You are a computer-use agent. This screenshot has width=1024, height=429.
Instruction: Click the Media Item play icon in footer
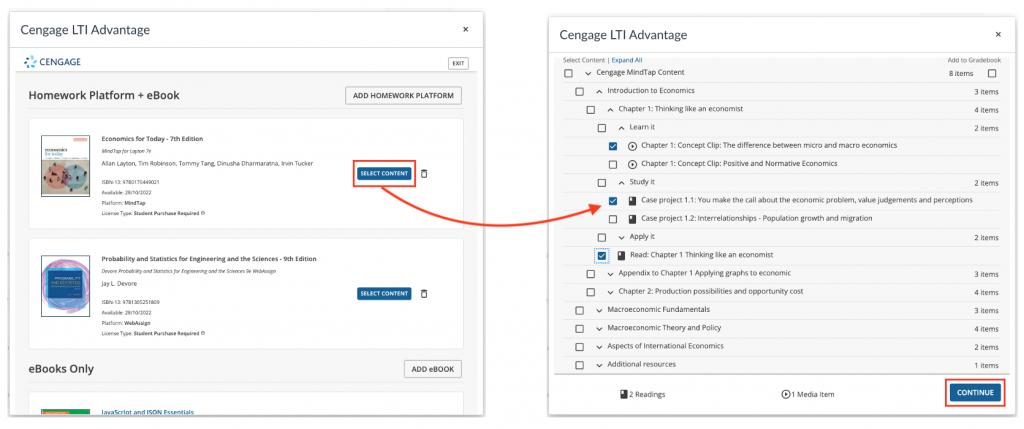tap(786, 394)
